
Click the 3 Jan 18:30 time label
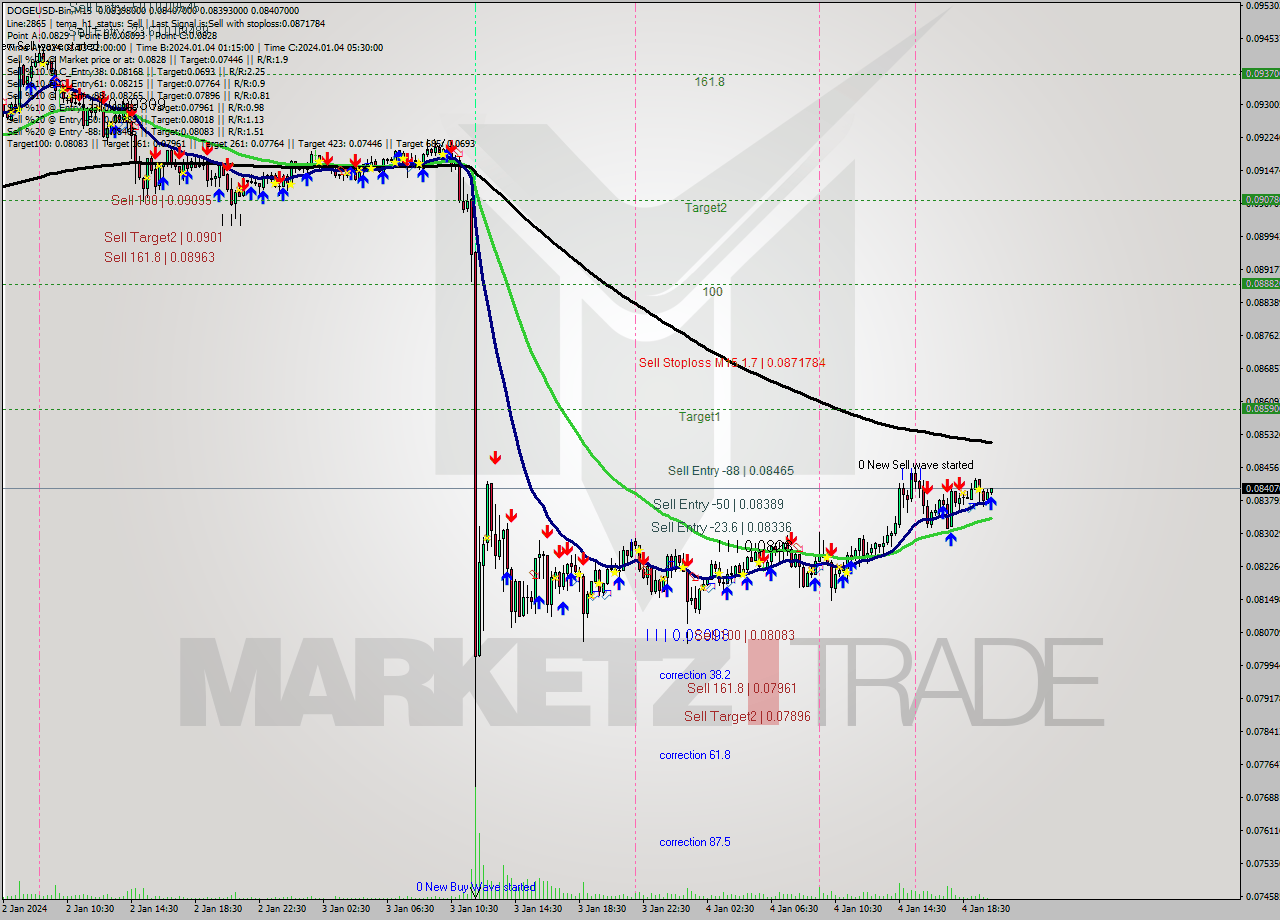click(x=603, y=909)
